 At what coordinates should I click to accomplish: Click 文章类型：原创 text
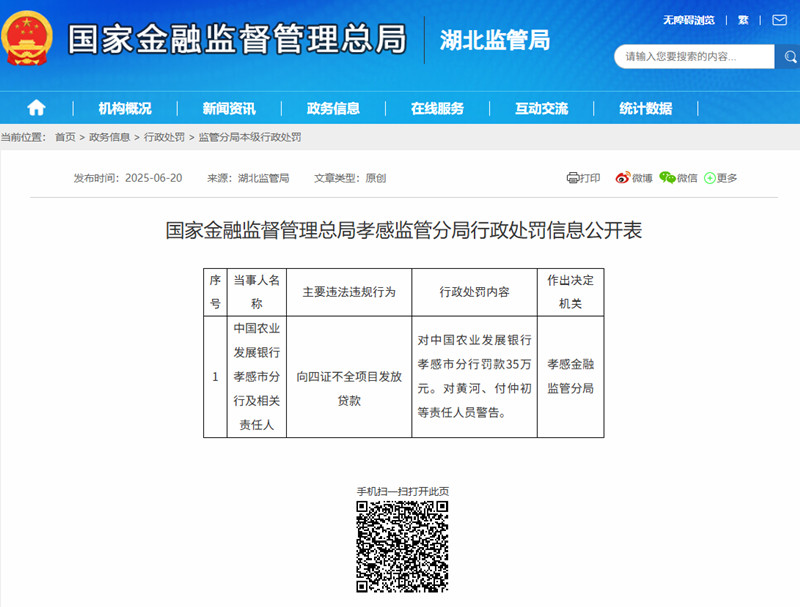(x=350, y=178)
